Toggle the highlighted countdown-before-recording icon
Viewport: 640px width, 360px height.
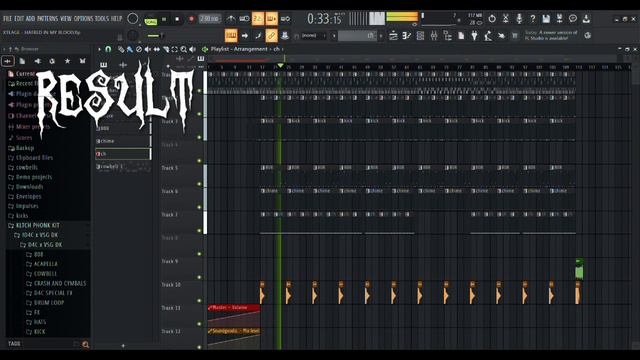tap(258, 19)
